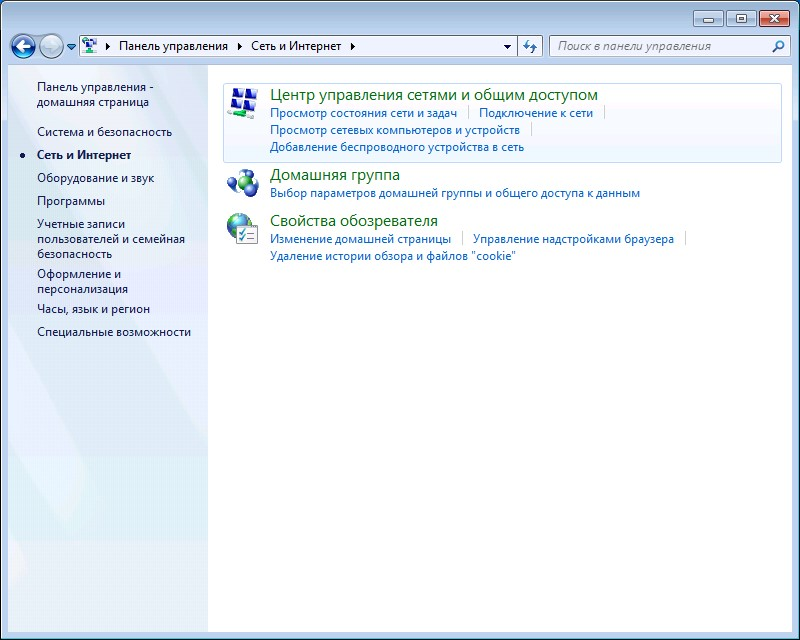Click the Forward arrow navigation button
Image resolution: width=800 pixels, height=640 pixels.
(x=51, y=46)
